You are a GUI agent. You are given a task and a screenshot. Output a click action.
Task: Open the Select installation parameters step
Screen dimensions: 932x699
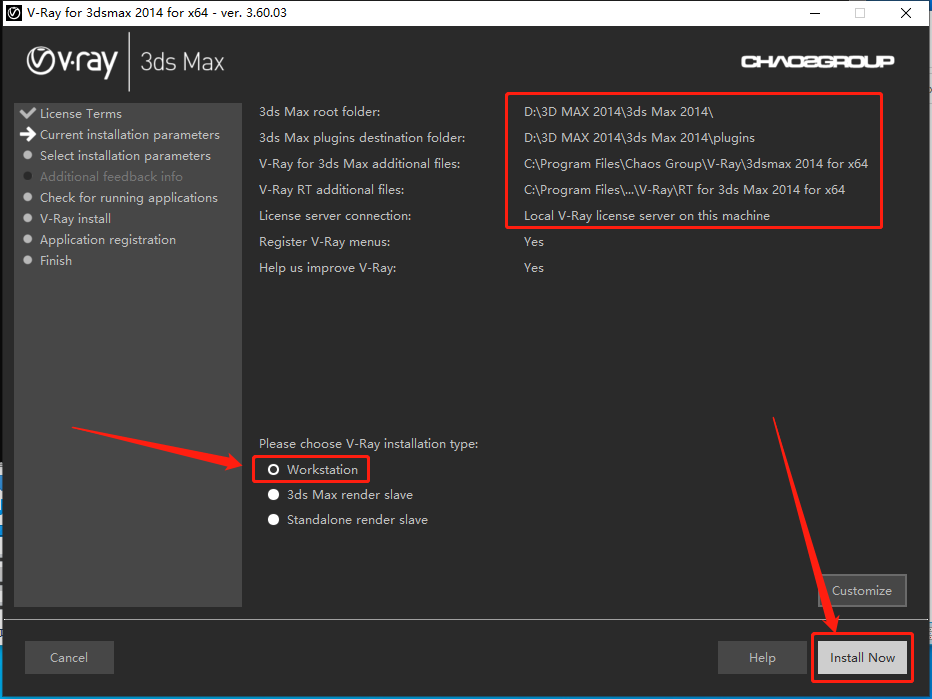[125, 156]
